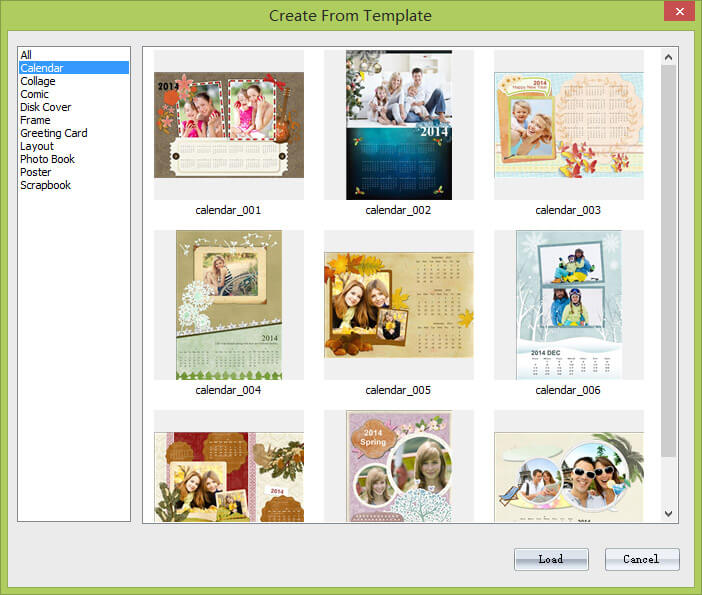The height and width of the screenshot is (595, 702).
Task: Cancel the template dialog
Action: point(642,559)
